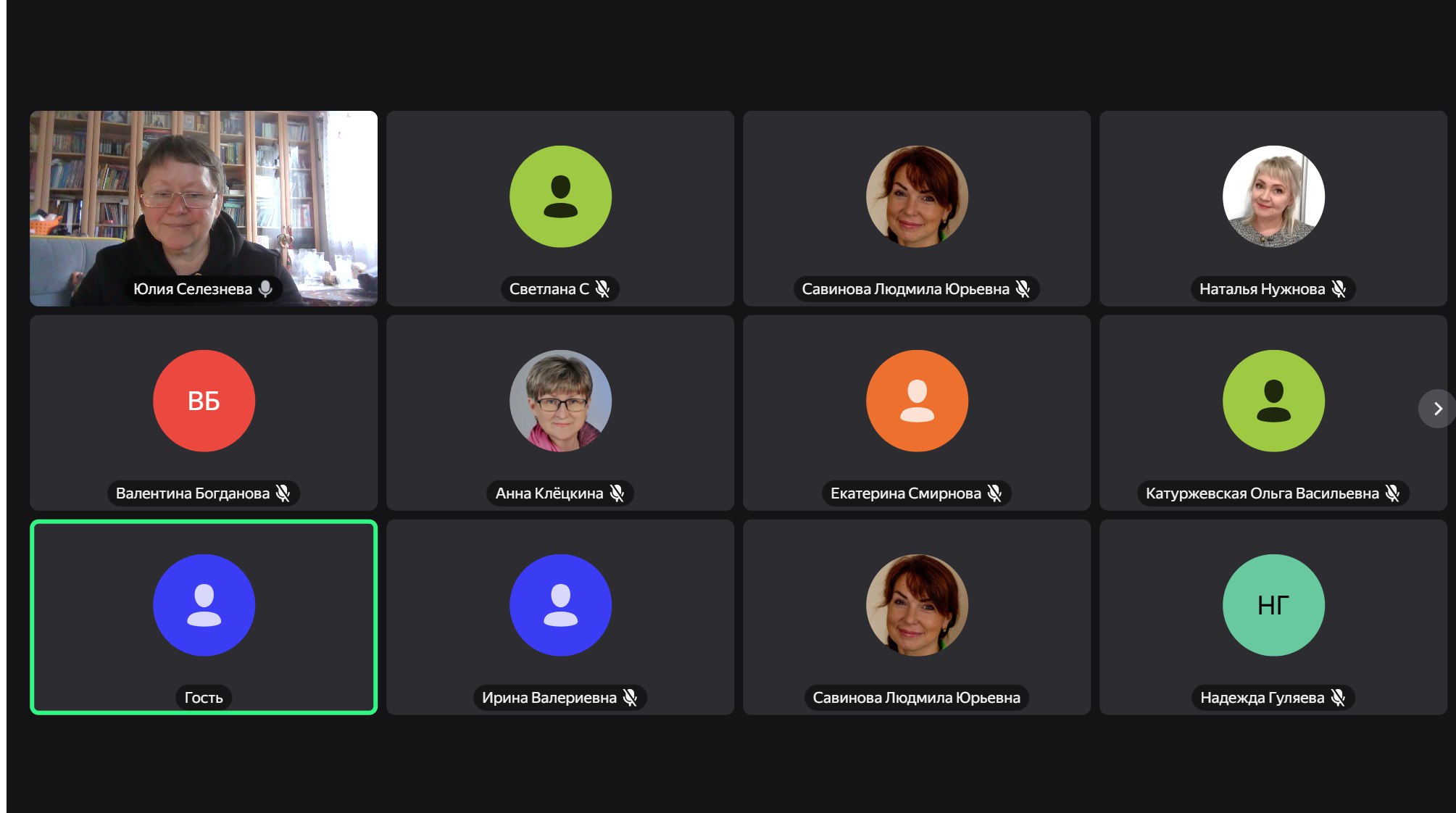Click muted mic icon beside Валентина Богданова
Image resolution: width=1456 pixels, height=813 pixels.
click(283, 493)
